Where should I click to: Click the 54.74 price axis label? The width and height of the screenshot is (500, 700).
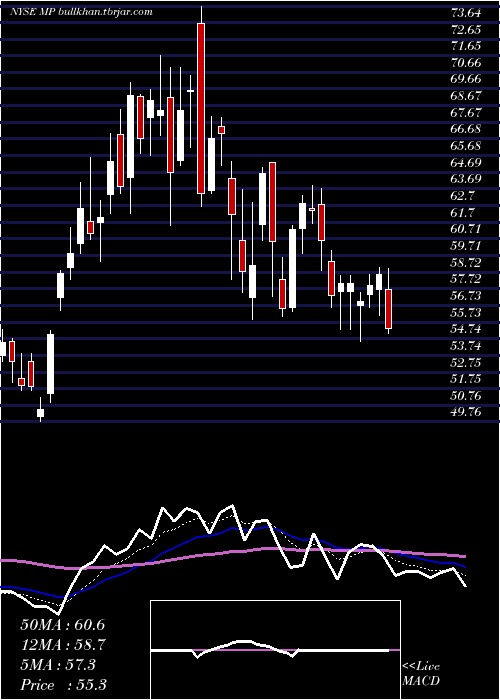[x=466, y=329]
